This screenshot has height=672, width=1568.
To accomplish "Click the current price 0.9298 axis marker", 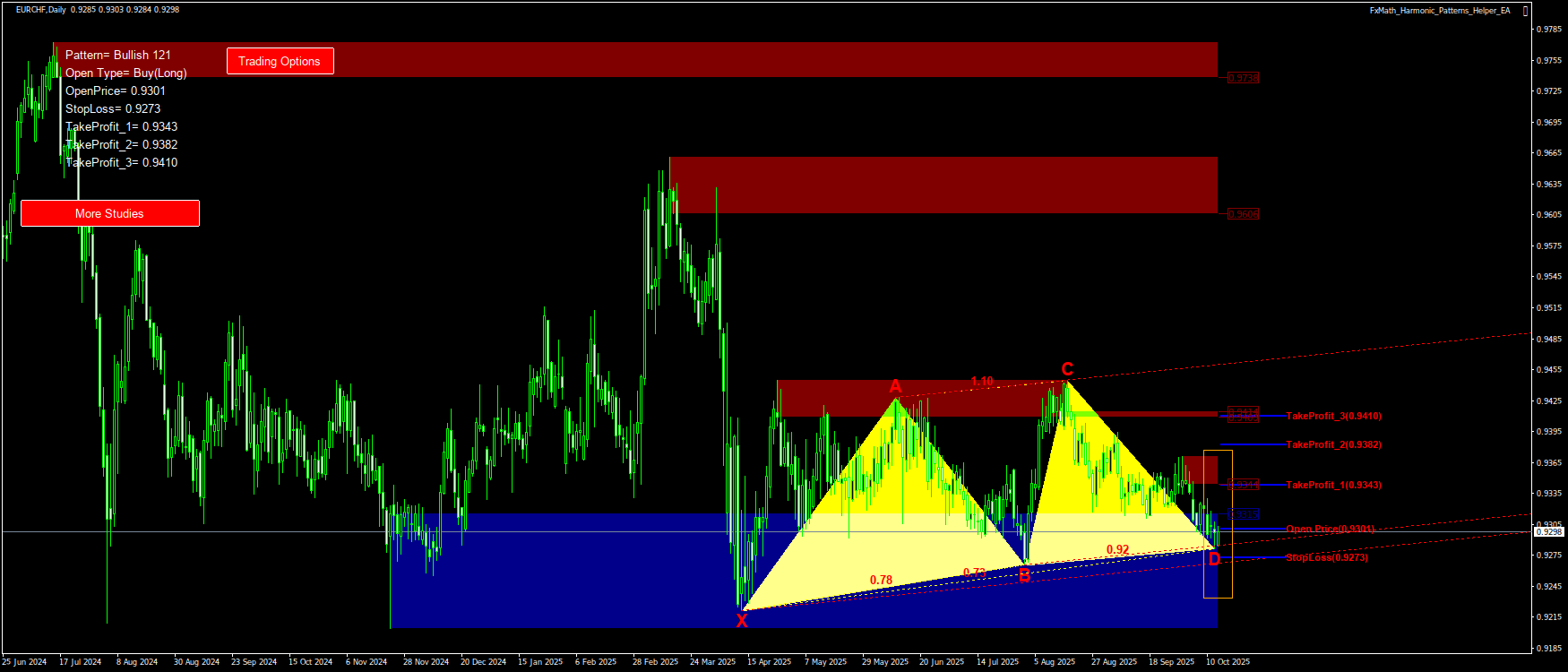I will pyautogui.click(x=1548, y=532).
